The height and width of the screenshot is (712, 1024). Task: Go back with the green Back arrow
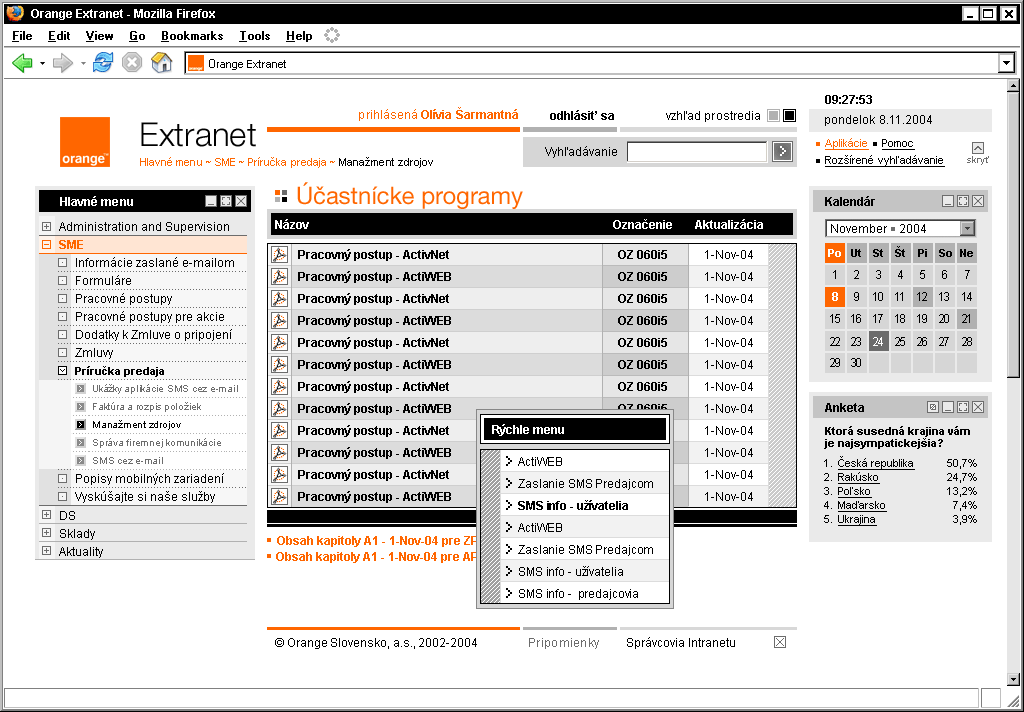[22, 63]
